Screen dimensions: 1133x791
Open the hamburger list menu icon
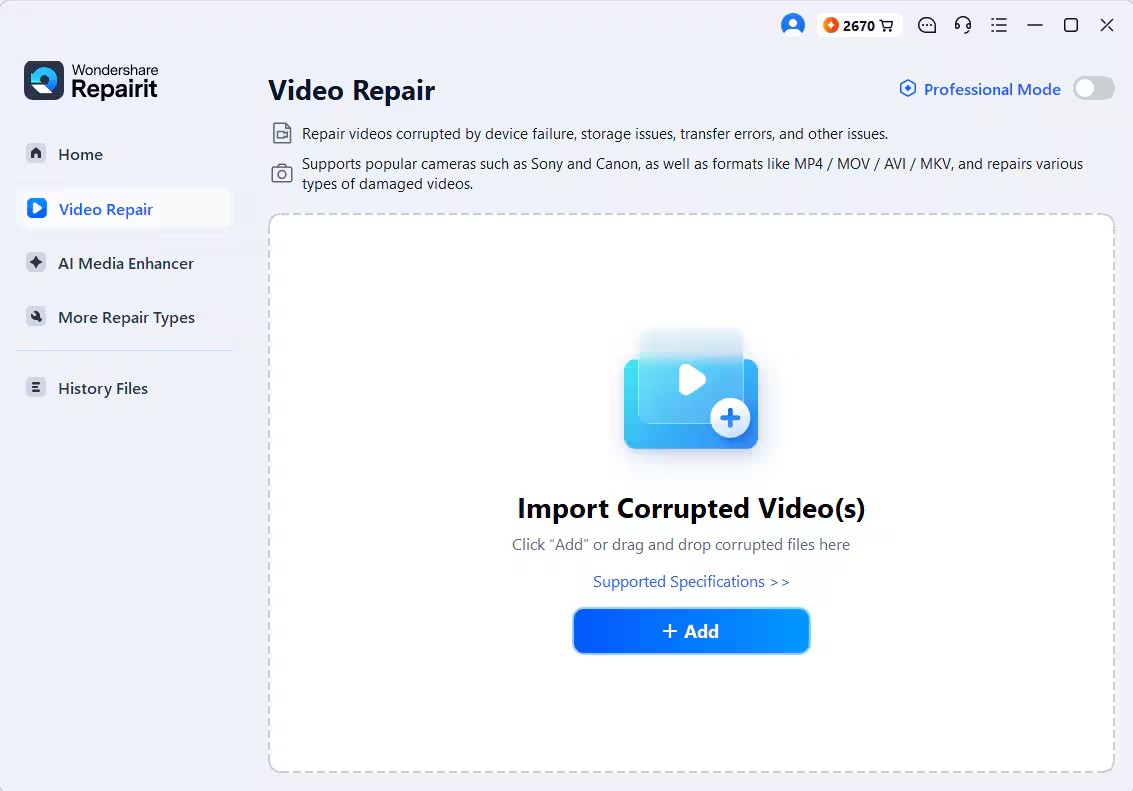pyautogui.click(x=999, y=25)
